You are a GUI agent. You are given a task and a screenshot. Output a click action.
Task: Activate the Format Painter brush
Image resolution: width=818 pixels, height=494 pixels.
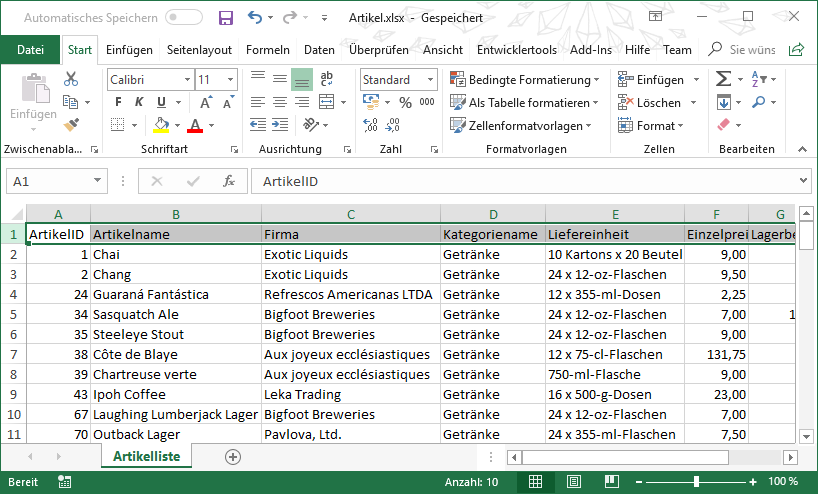pos(70,125)
